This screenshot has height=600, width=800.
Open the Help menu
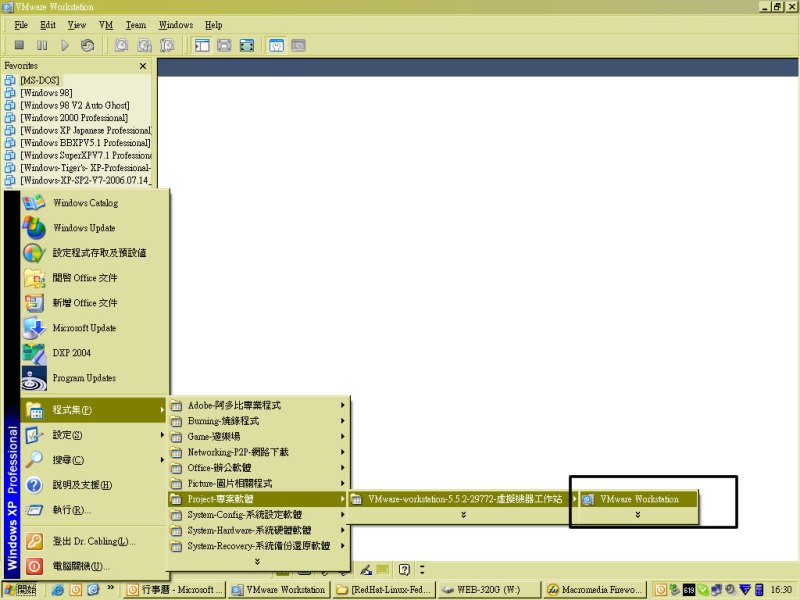(x=213, y=24)
